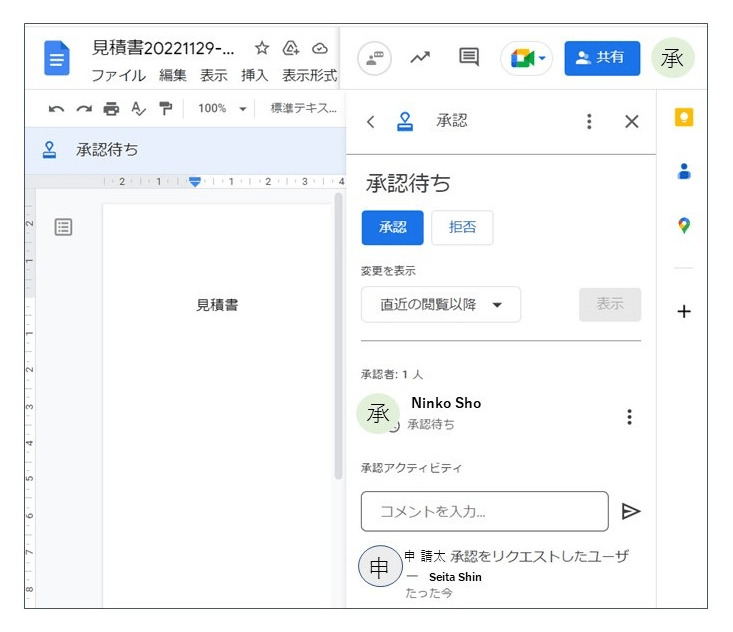Open Ninko Sho's three-dot options menu
The image size is (733, 632).
point(629,417)
